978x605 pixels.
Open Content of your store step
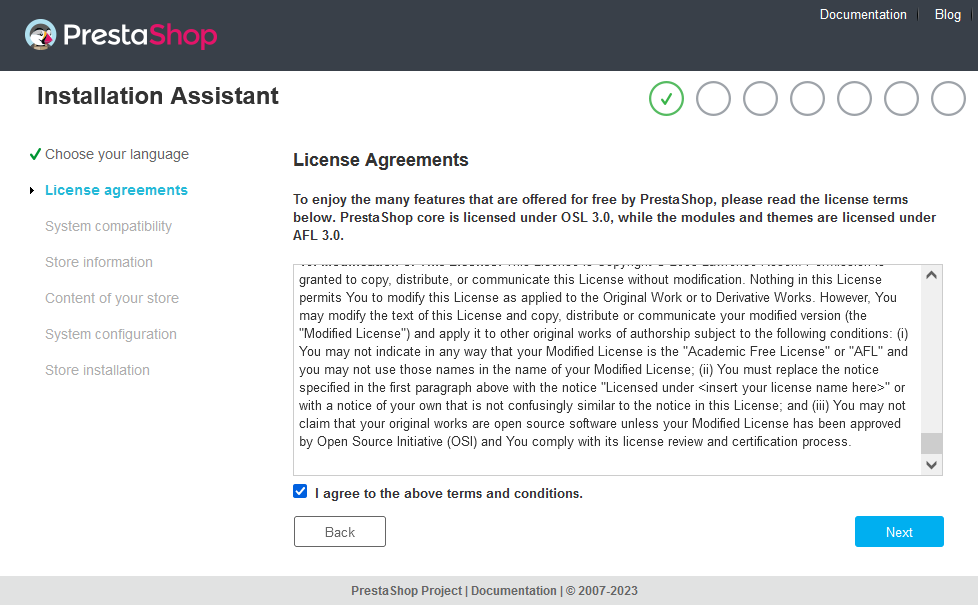(x=111, y=298)
